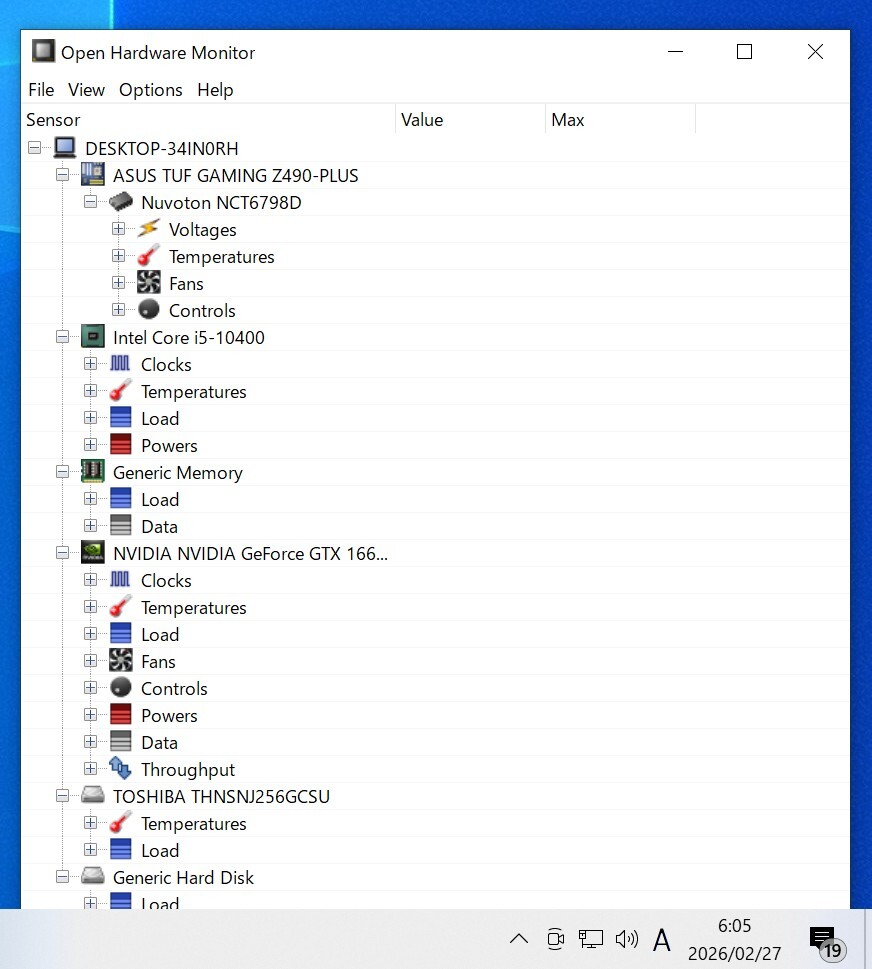Collapse the Nuvoton NCT6798D node
This screenshot has width=872, height=969.
tap(90, 201)
